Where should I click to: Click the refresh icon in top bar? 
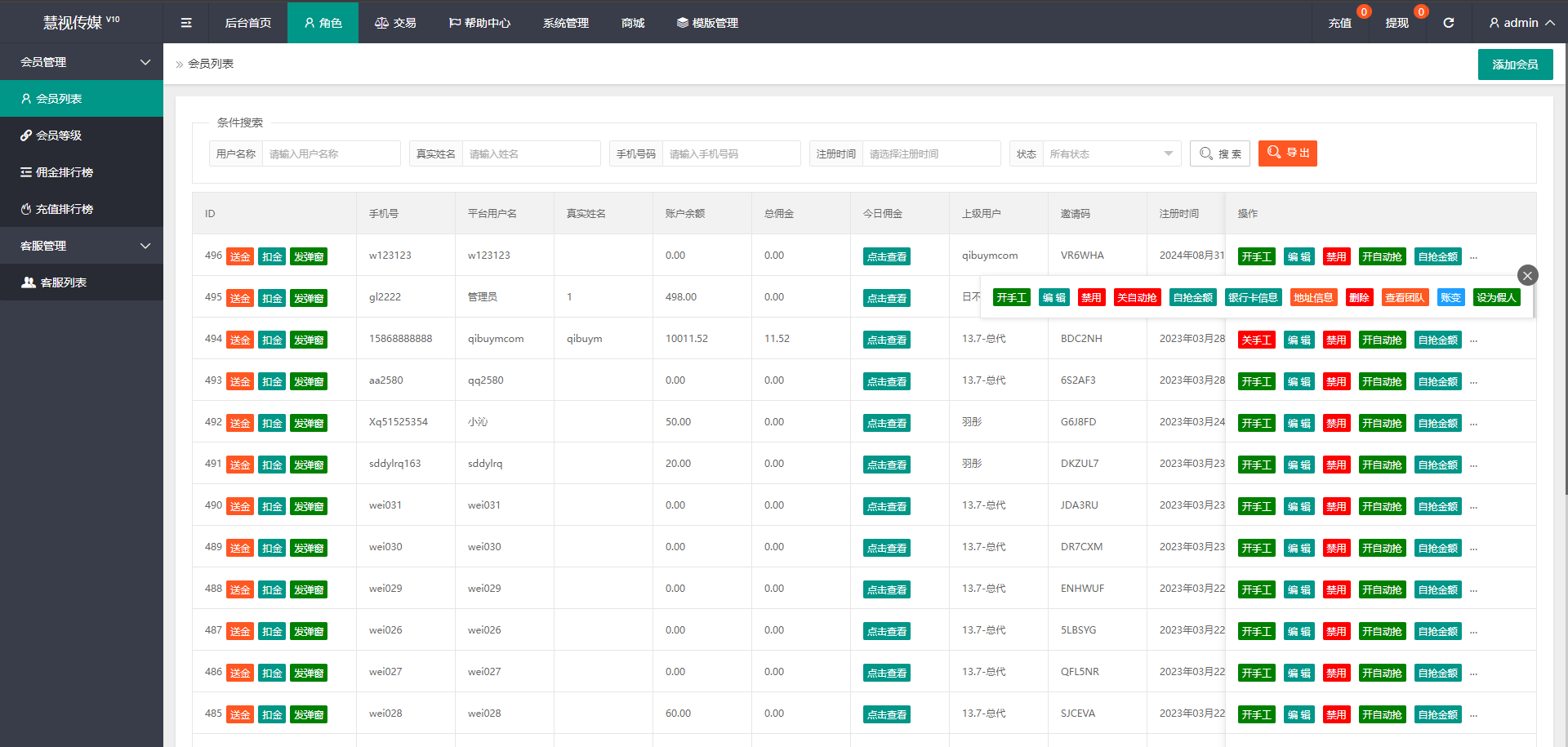coord(1448,23)
